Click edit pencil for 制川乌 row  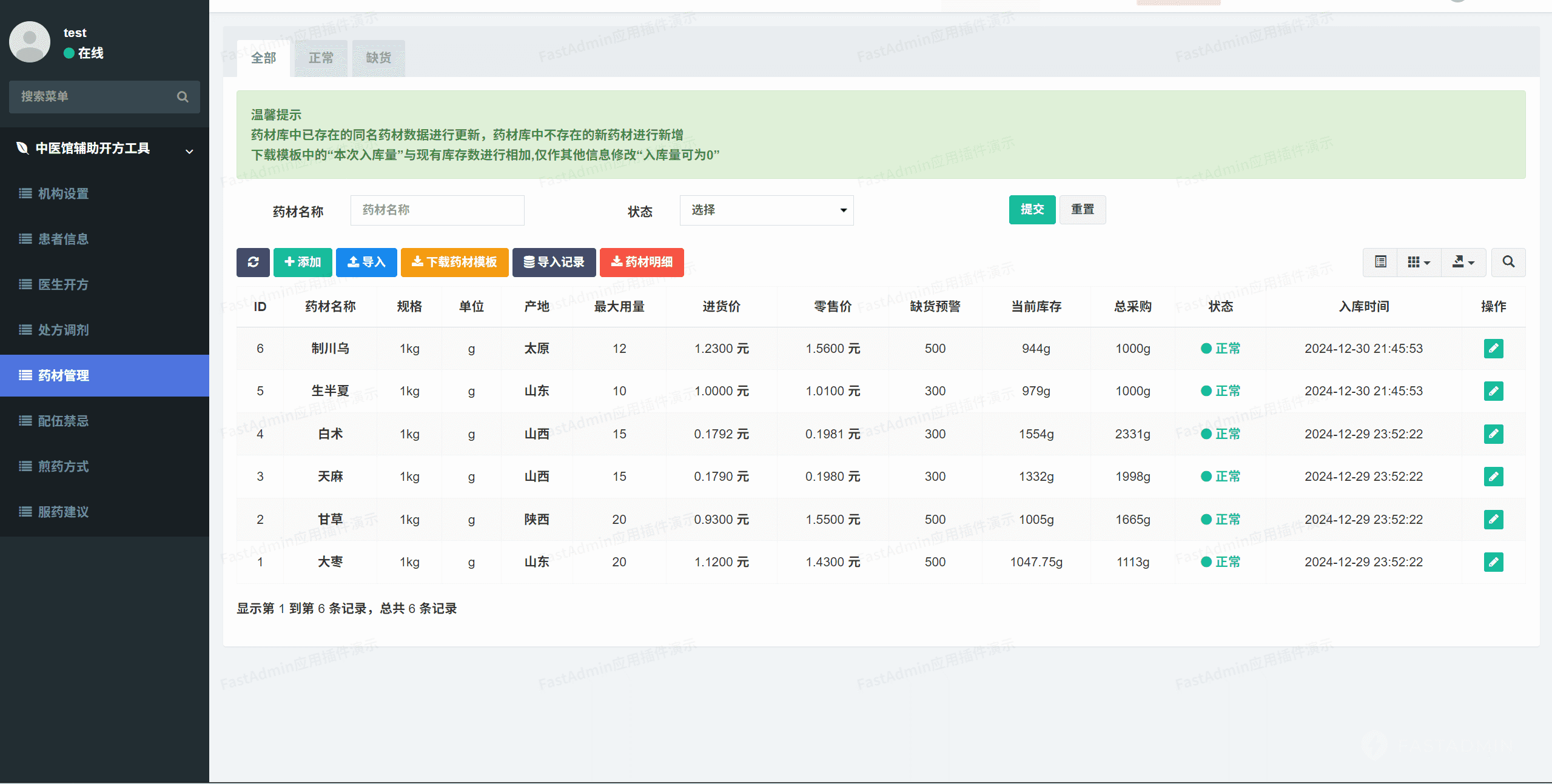click(x=1493, y=349)
